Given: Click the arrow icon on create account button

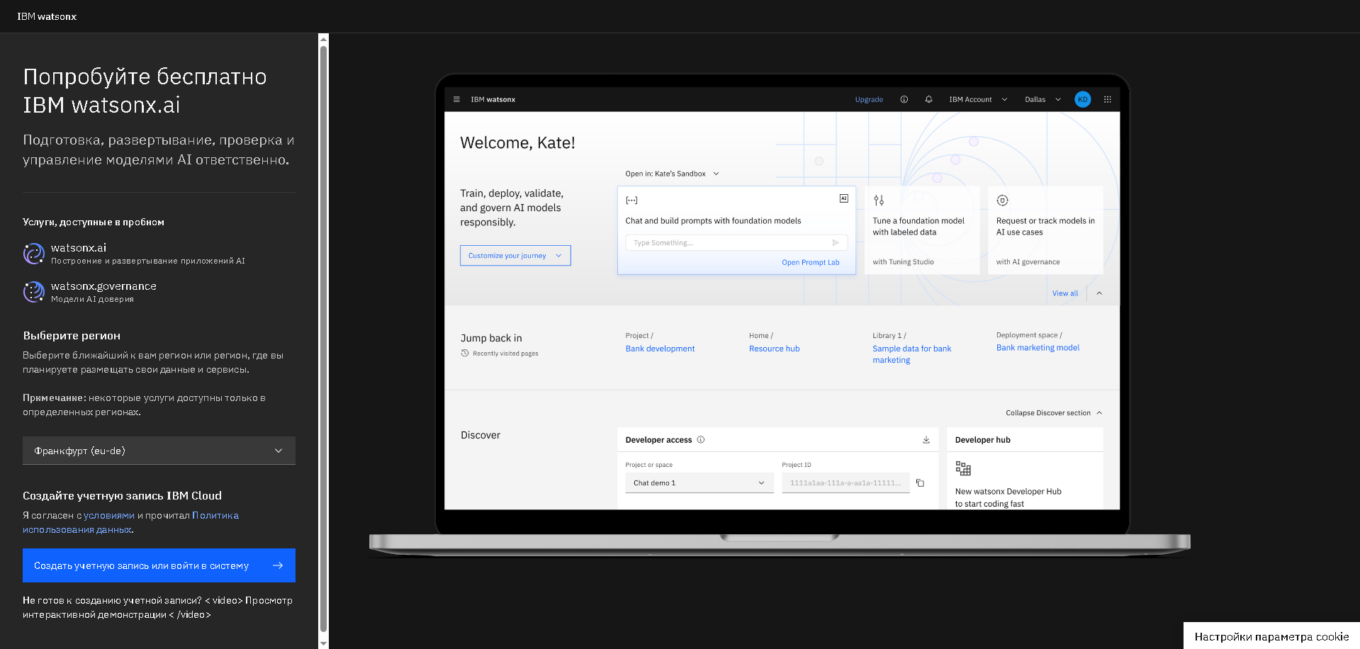Looking at the screenshot, I should [x=278, y=565].
